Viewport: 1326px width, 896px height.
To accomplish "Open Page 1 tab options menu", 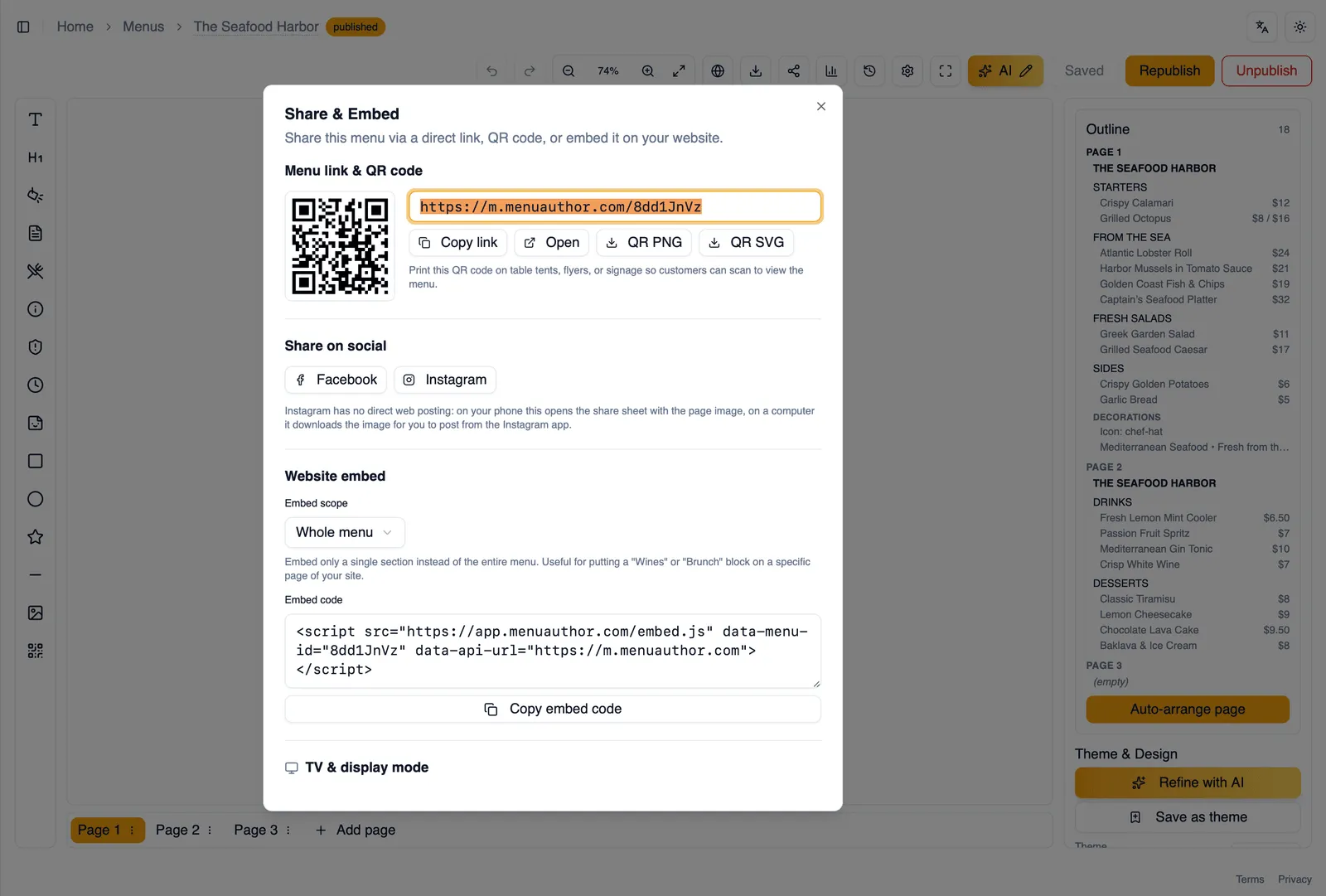I will [x=132, y=830].
